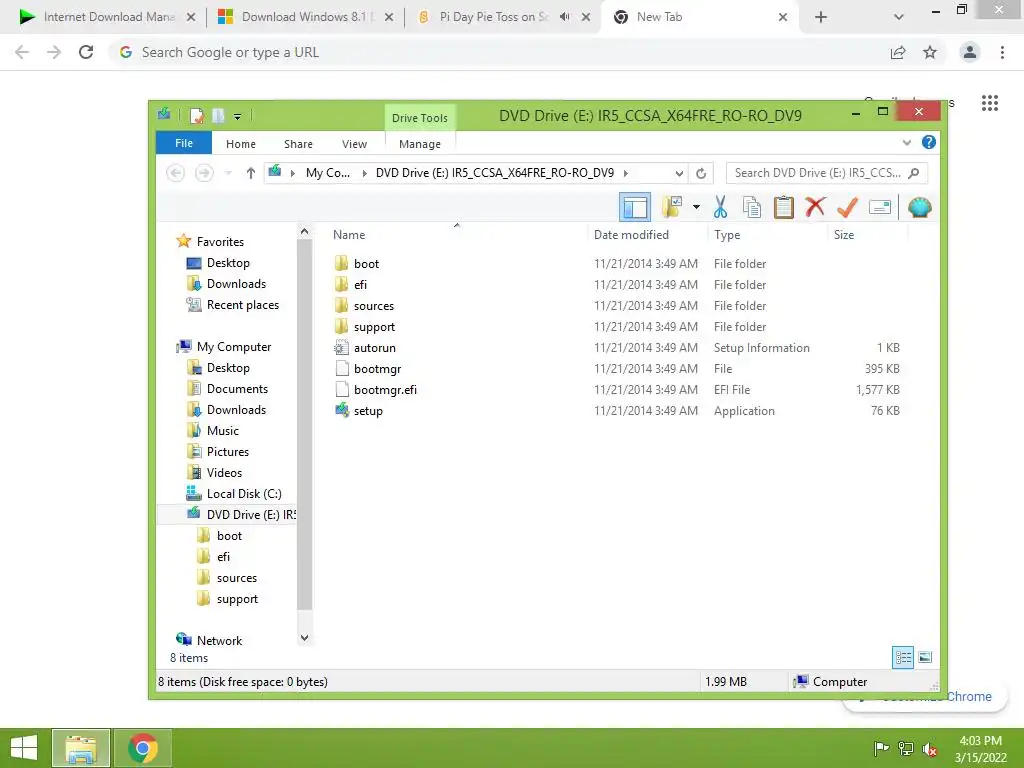Screen dimensions: 1024x768
Task: Switch to Large icons view button
Action: (x=925, y=658)
